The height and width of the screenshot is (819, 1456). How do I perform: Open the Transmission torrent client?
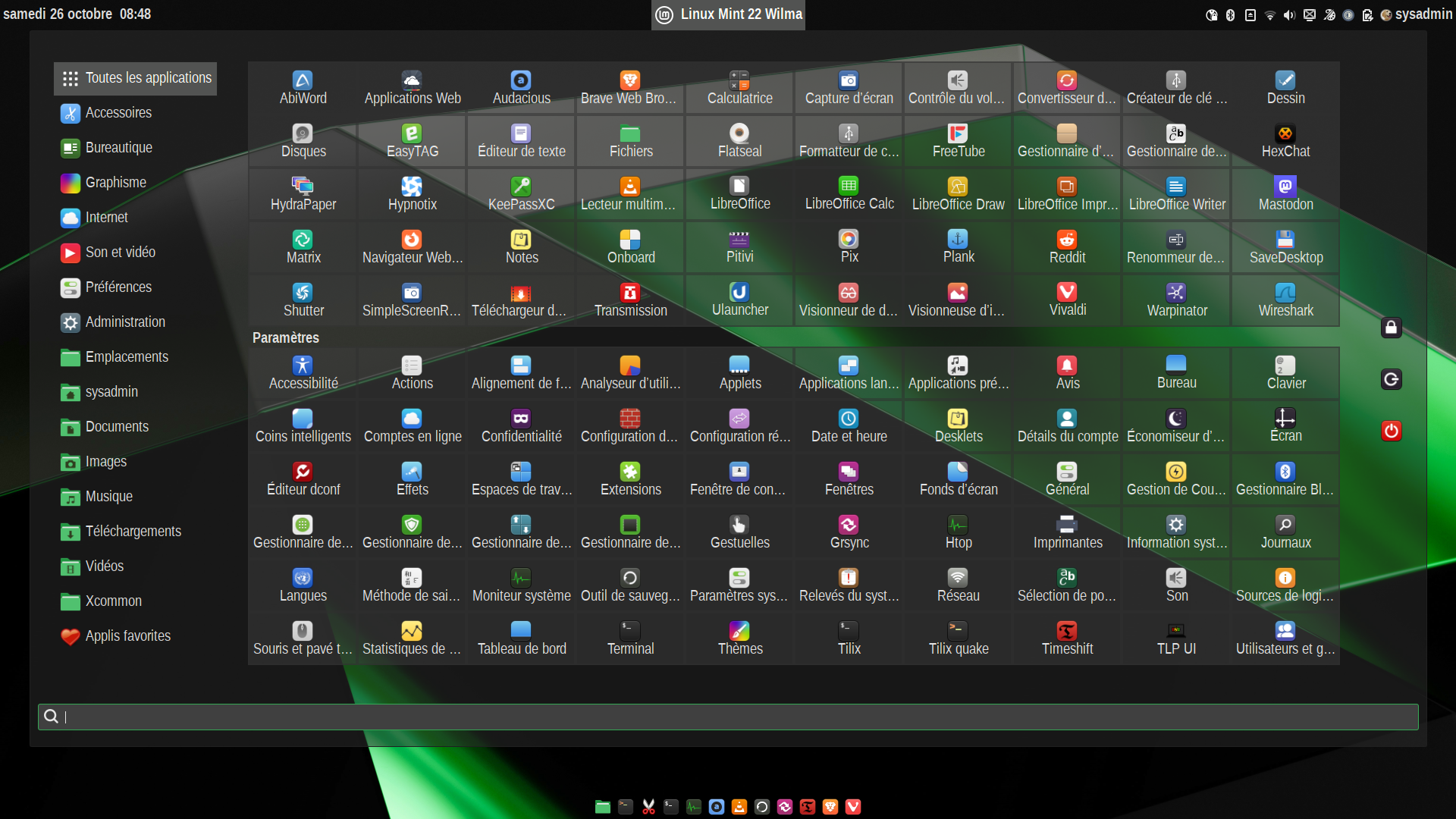[x=630, y=300]
